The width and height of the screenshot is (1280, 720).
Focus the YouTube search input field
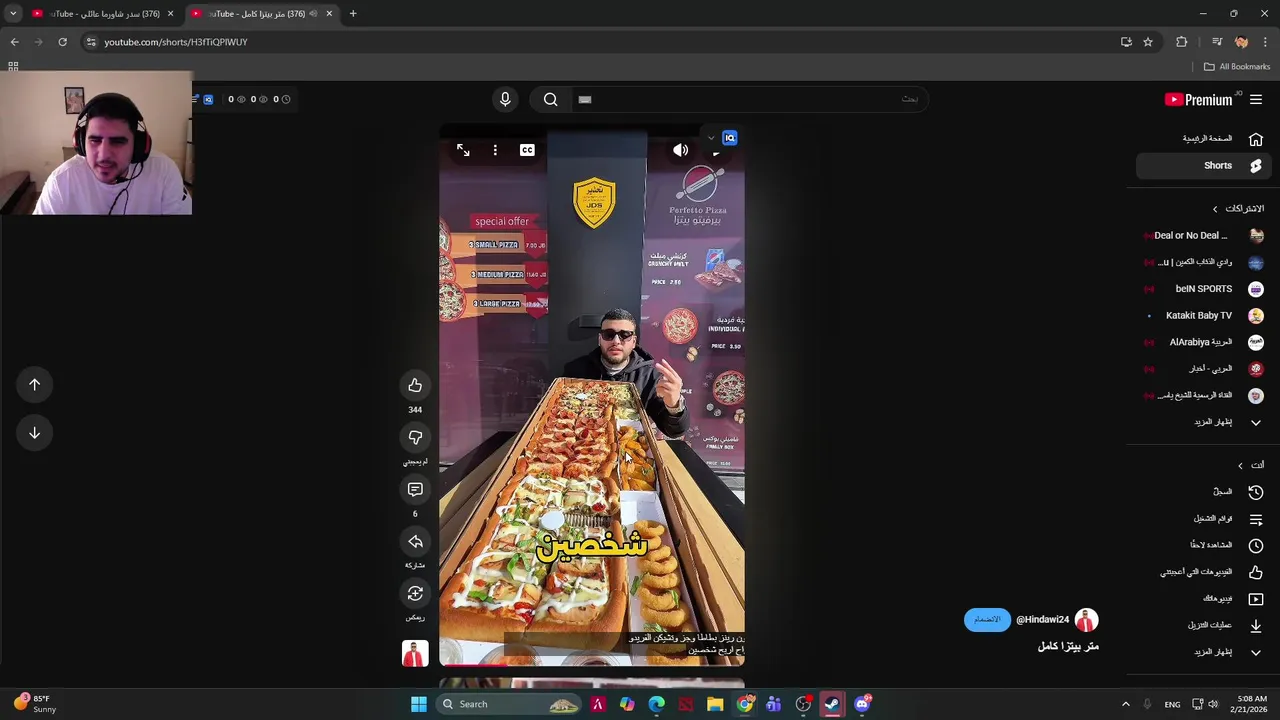pos(750,99)
